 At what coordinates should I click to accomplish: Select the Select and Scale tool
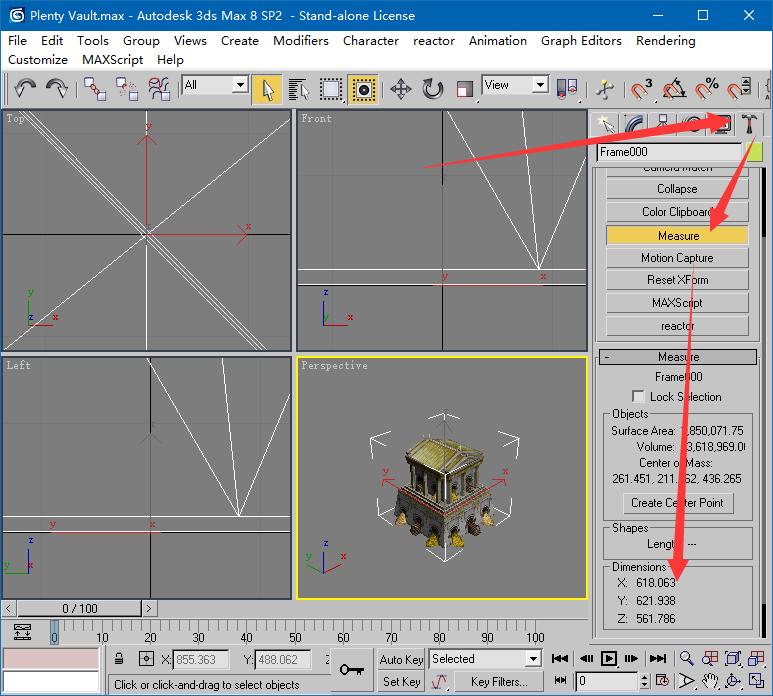[464, 89]
